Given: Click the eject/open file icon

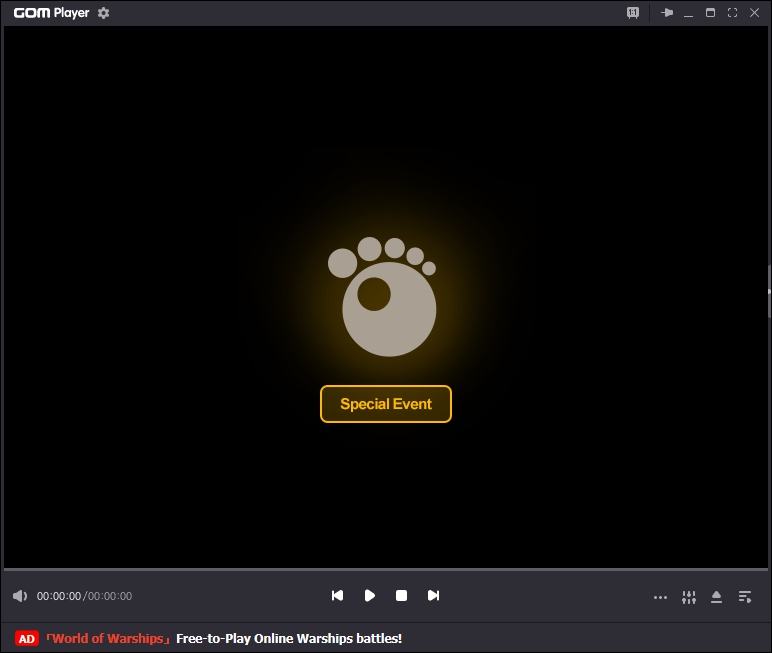Looking at the screenshot, I should (x=716, y=597).
